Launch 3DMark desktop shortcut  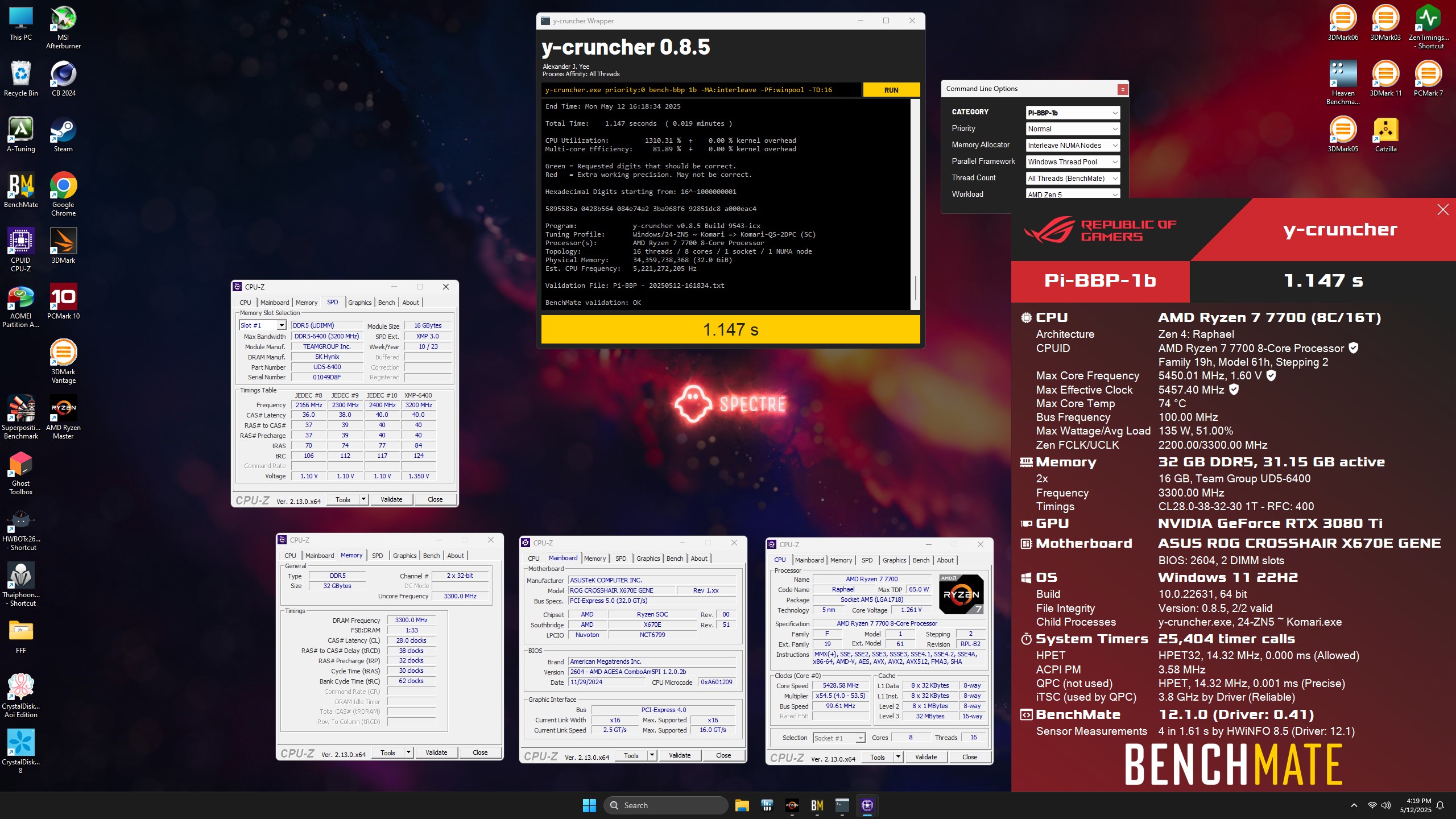(x=63, y=246)
